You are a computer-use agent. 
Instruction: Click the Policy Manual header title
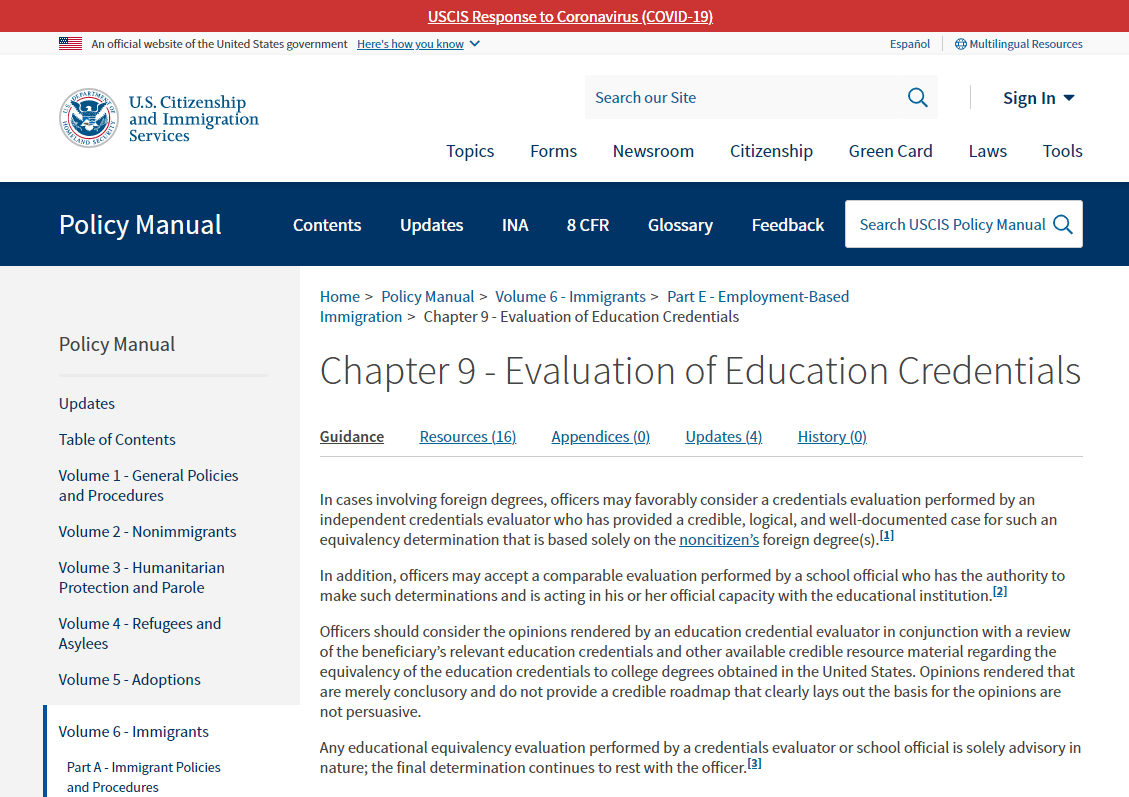pyautogui.click(x=140, y=225)
